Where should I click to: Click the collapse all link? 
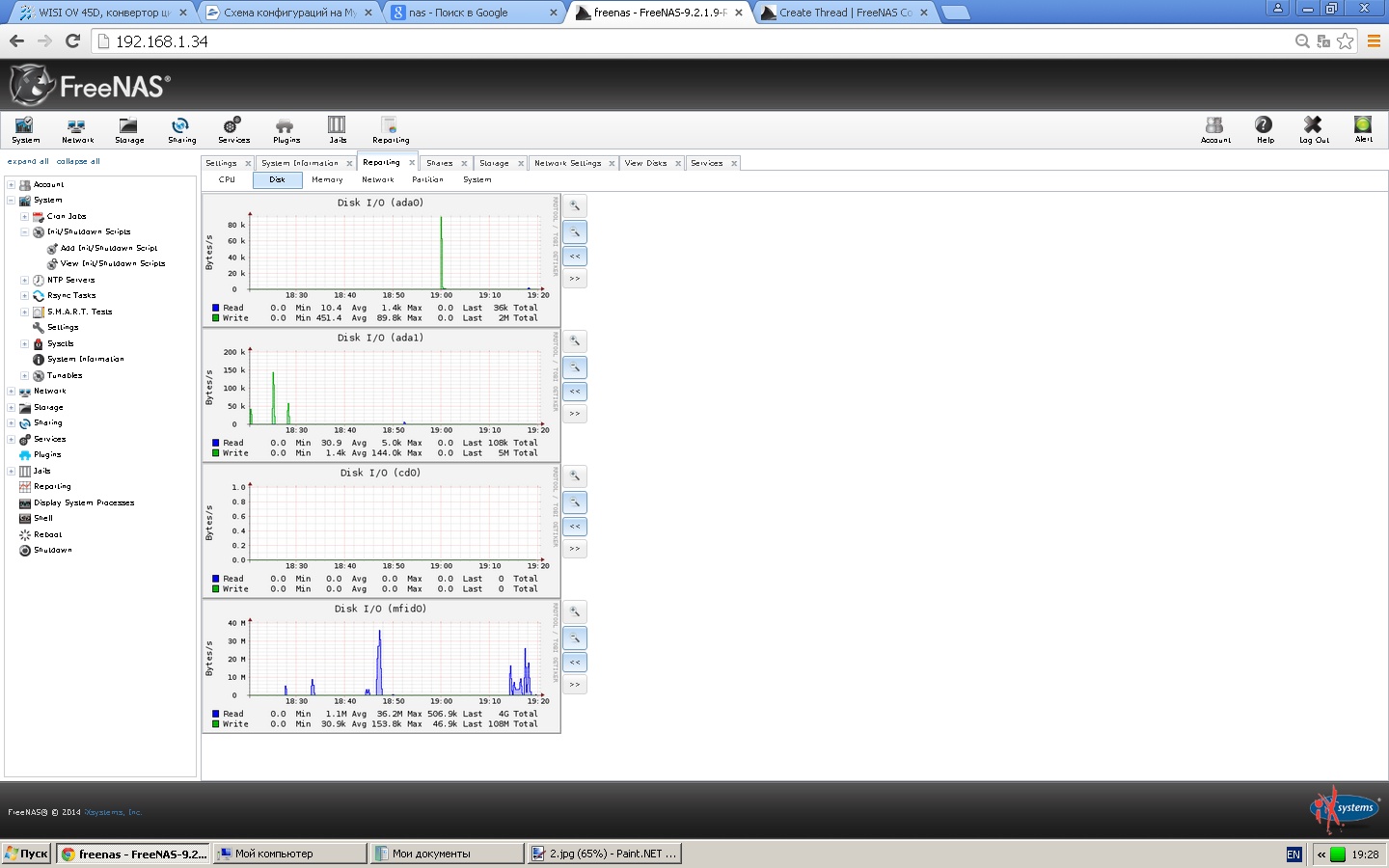[x=78, y=161]
